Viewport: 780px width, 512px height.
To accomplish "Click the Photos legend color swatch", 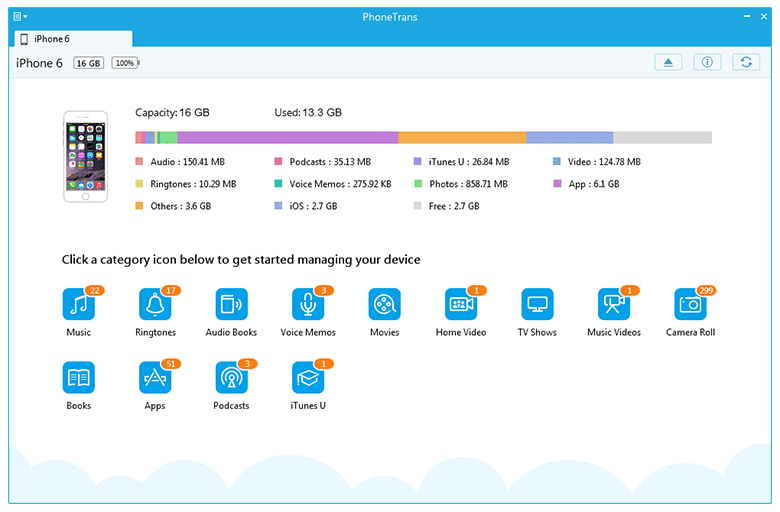I will click(x=418, y=184).
